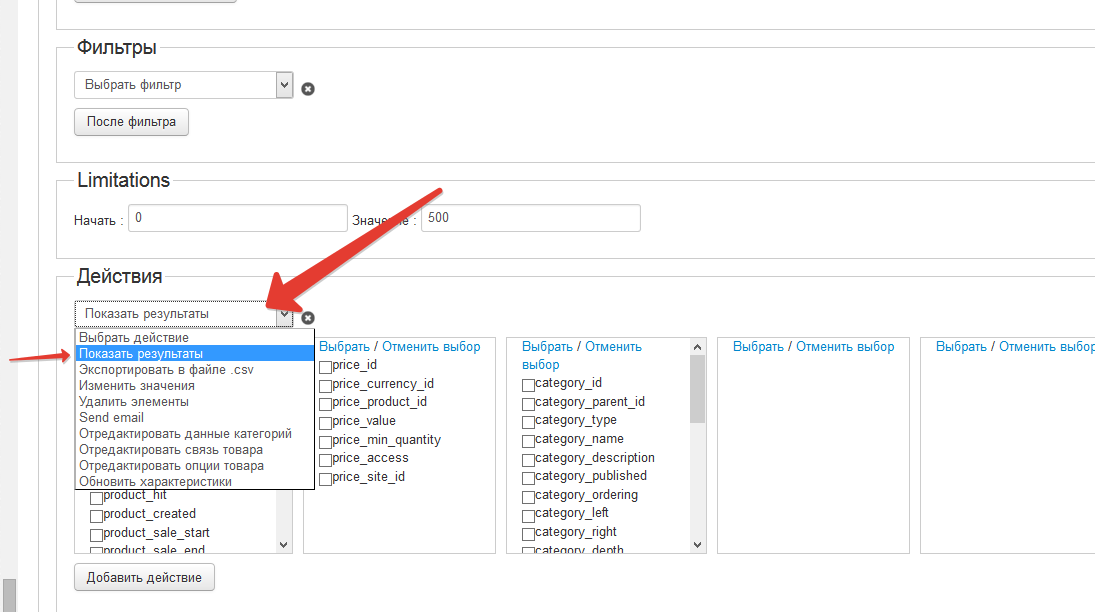
Task: Check the price_id checkbox
Action: coord(325,366)
